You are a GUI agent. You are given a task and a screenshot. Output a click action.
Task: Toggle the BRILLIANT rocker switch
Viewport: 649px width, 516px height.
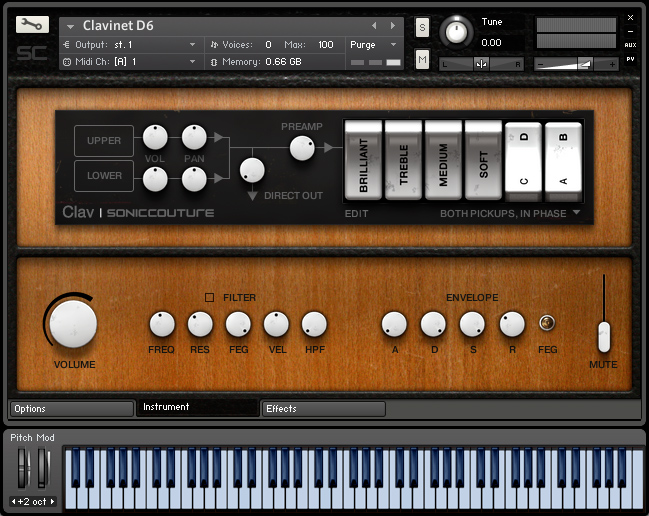(363, 161)
